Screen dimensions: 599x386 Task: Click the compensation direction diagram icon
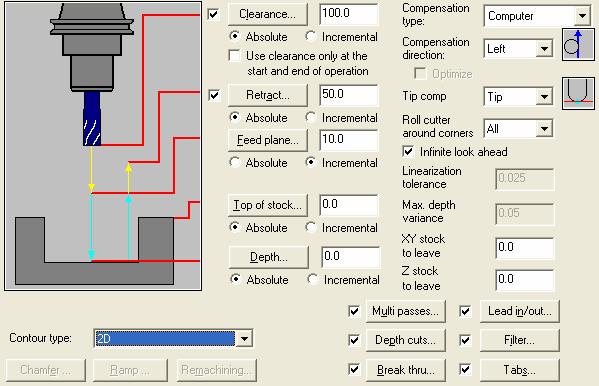click(578, 45)
